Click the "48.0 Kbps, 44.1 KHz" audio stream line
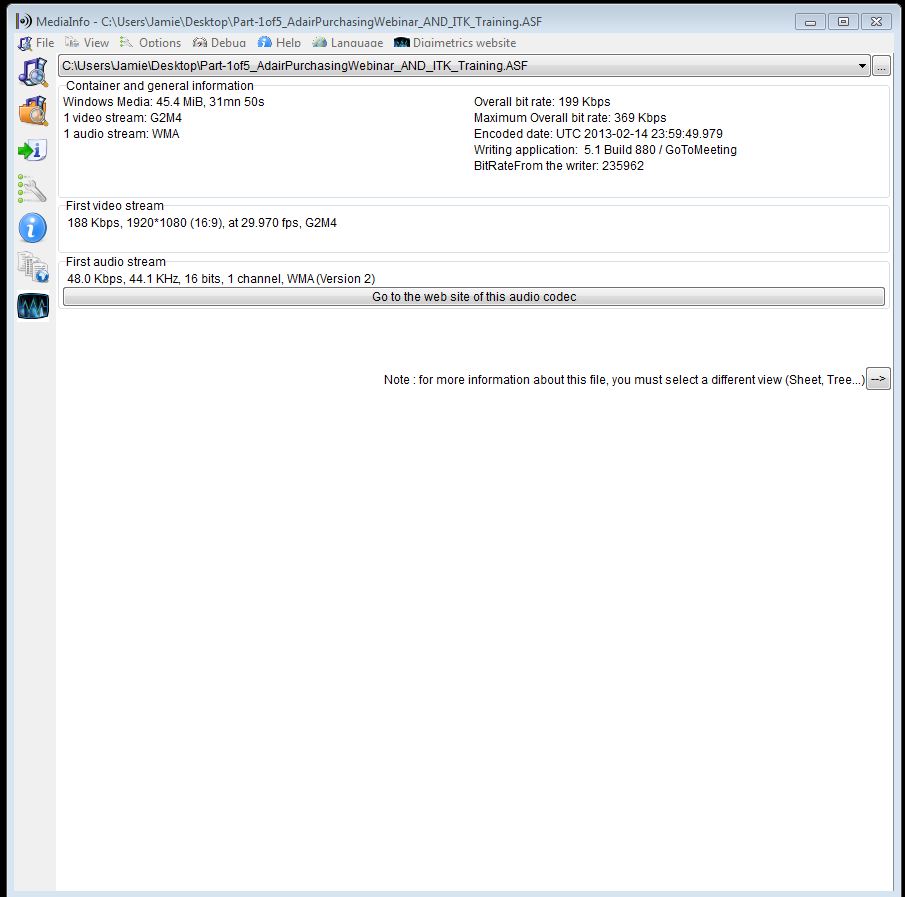905x897 pixels. pyautogui.click(x=221, y=279)
